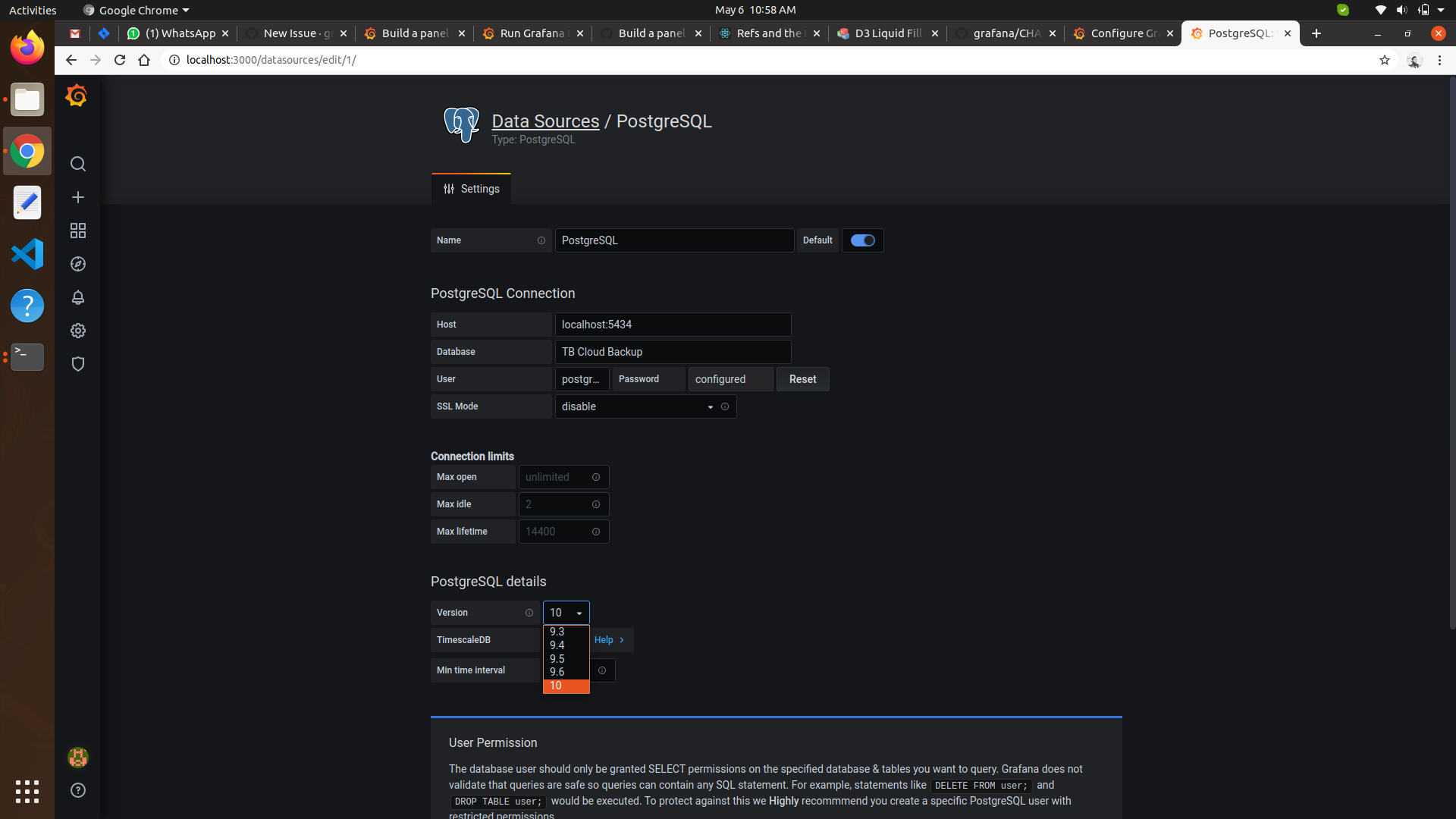Open the clock and calendar May 6
This screenshot has width=1456, height=819.
[755, 10]
